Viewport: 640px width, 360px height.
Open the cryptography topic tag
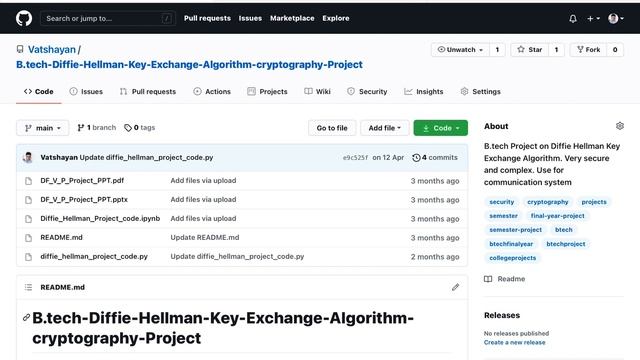(x=547, y=202)
